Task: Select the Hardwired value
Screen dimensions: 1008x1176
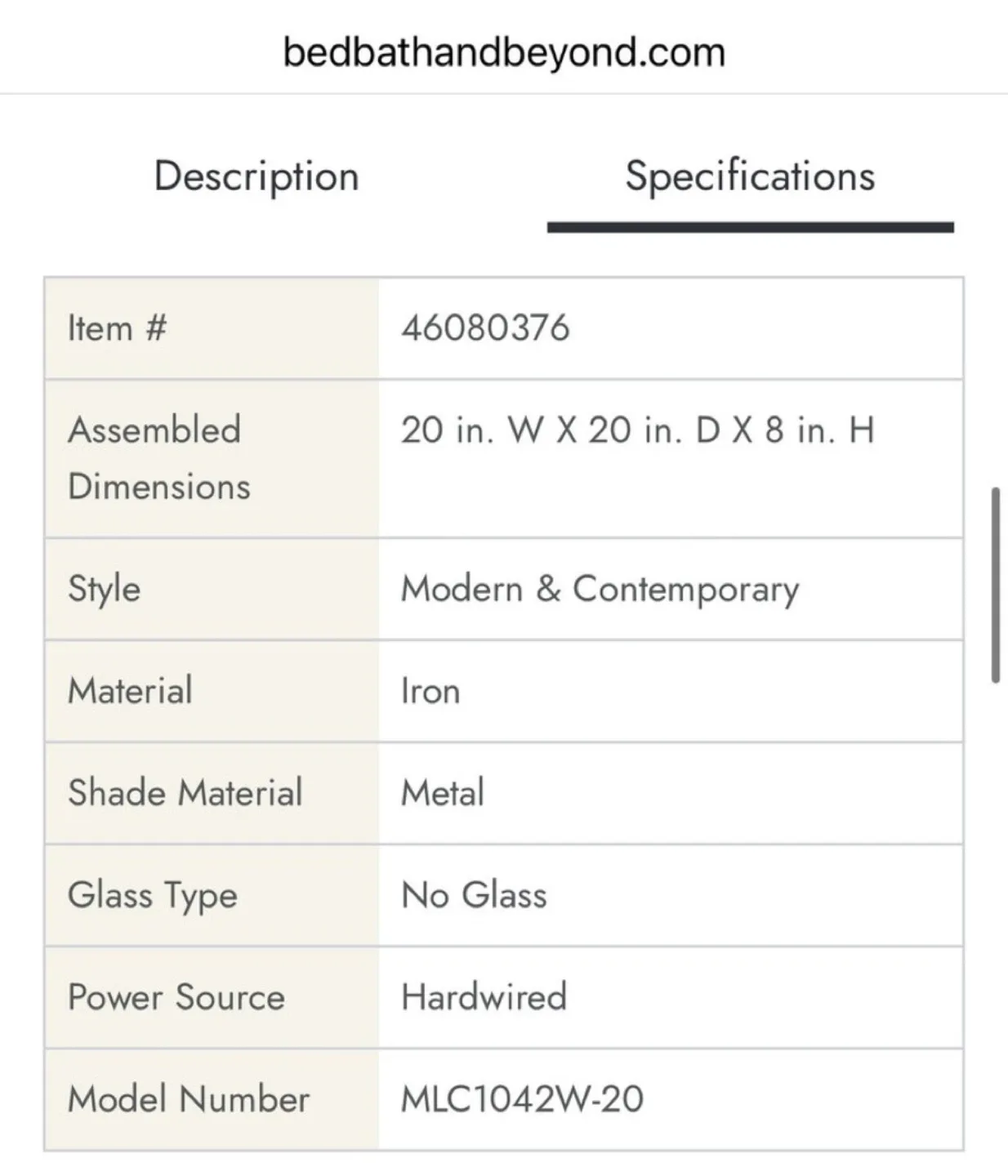Action: pyautogui.click(x=484, y=997)
